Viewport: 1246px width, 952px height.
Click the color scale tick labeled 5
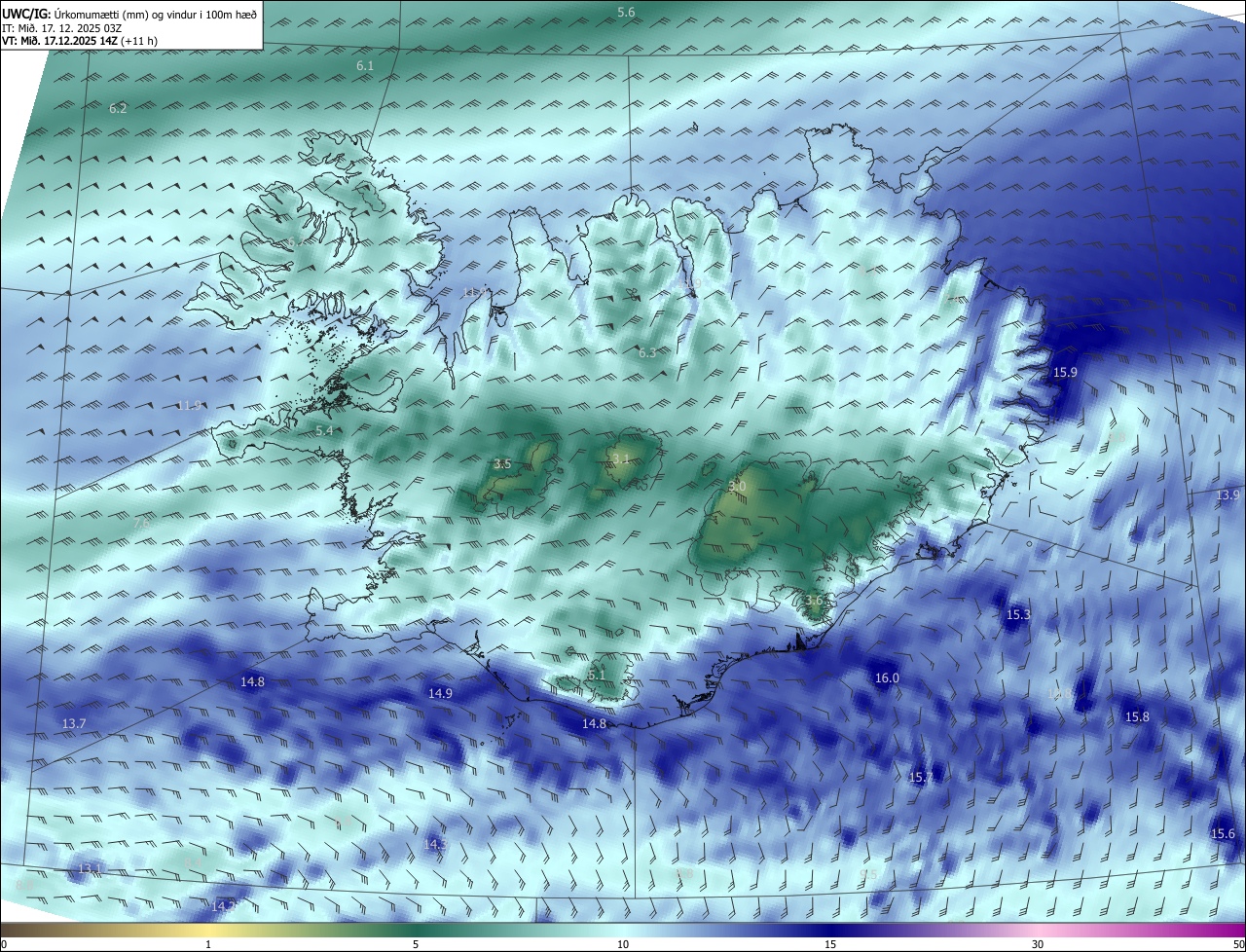416,944
